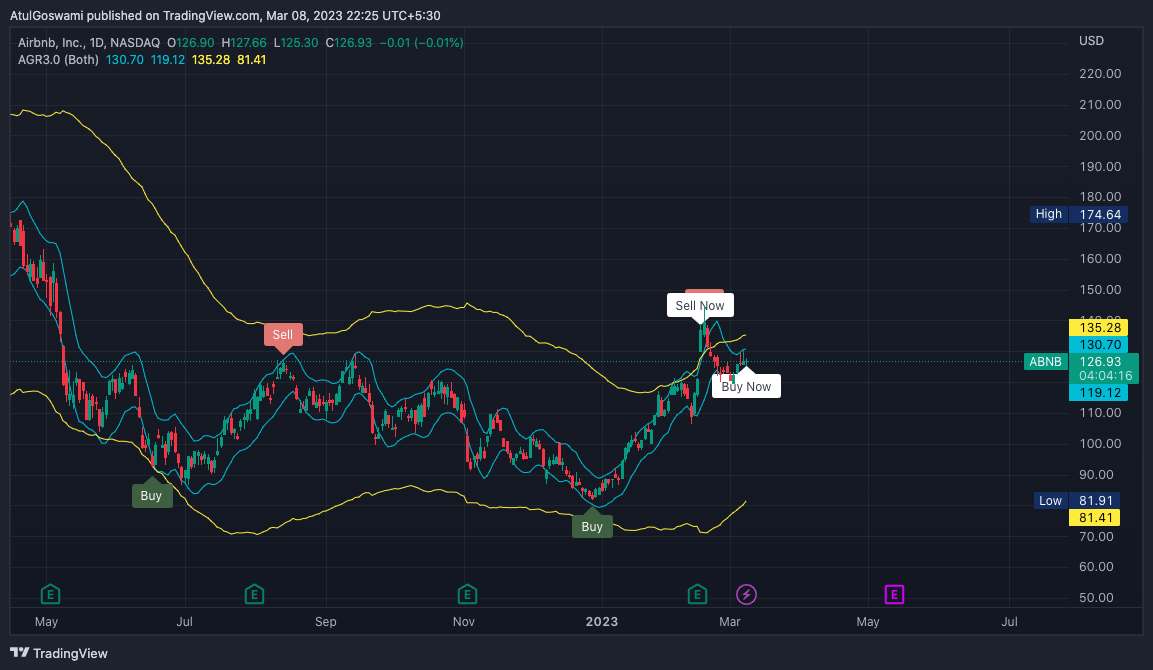Click the yellow 81.41 axis price label

[1095, 518]
